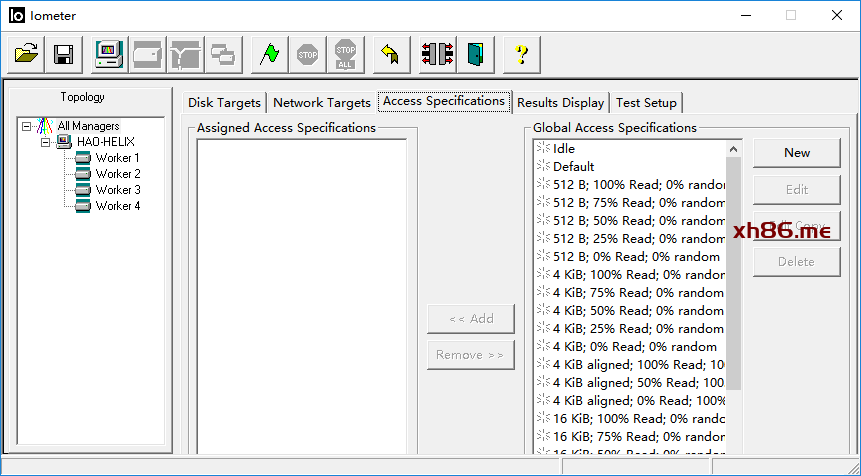The image size is (861, 476).
Task: Click the Worker 3 disk icon
Action: [x=83, y=190]
